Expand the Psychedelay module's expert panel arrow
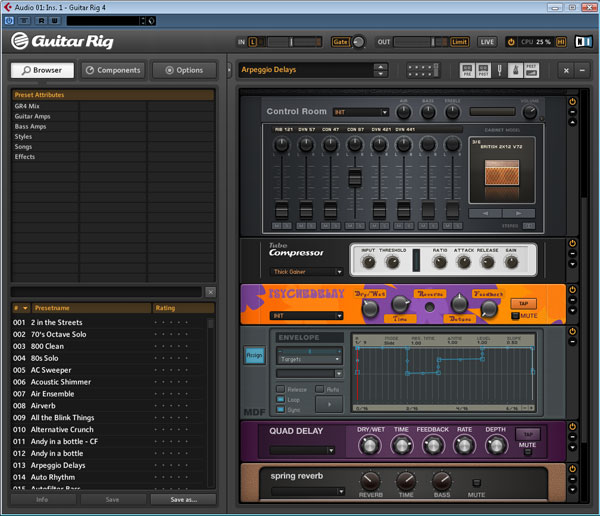Viewport: 600px width, 516px height. click(x=572, y=310)
